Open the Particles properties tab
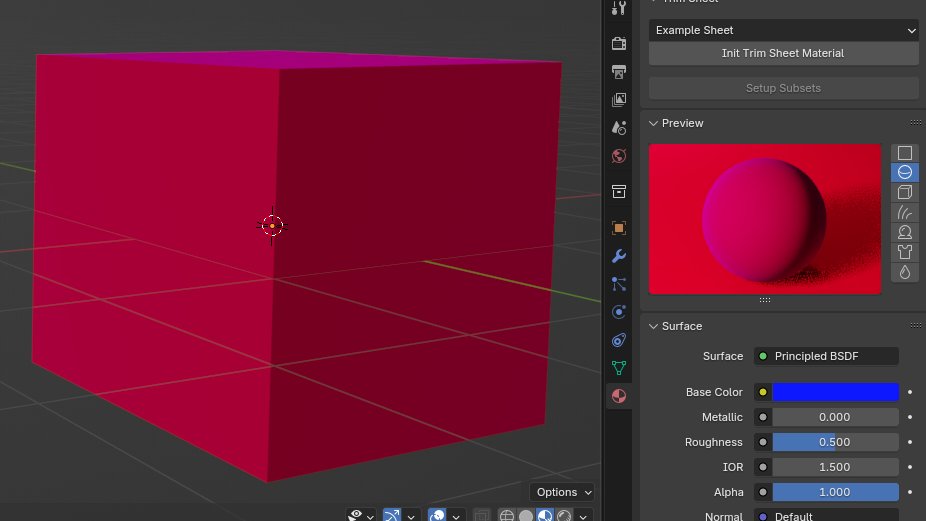The height and width of the screenshot is (521, 926). (x=618, y=284)
